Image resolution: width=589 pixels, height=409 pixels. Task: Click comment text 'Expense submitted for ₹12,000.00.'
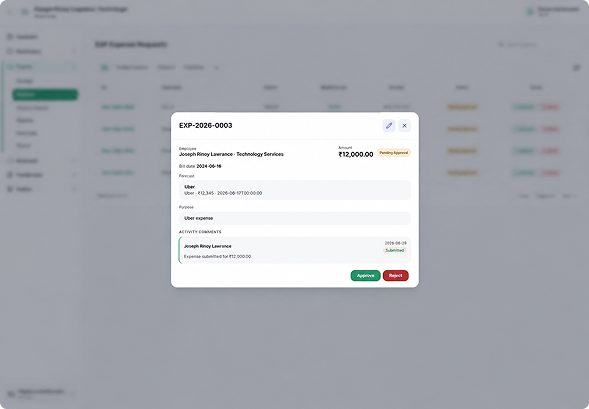(x=218, y=257)
